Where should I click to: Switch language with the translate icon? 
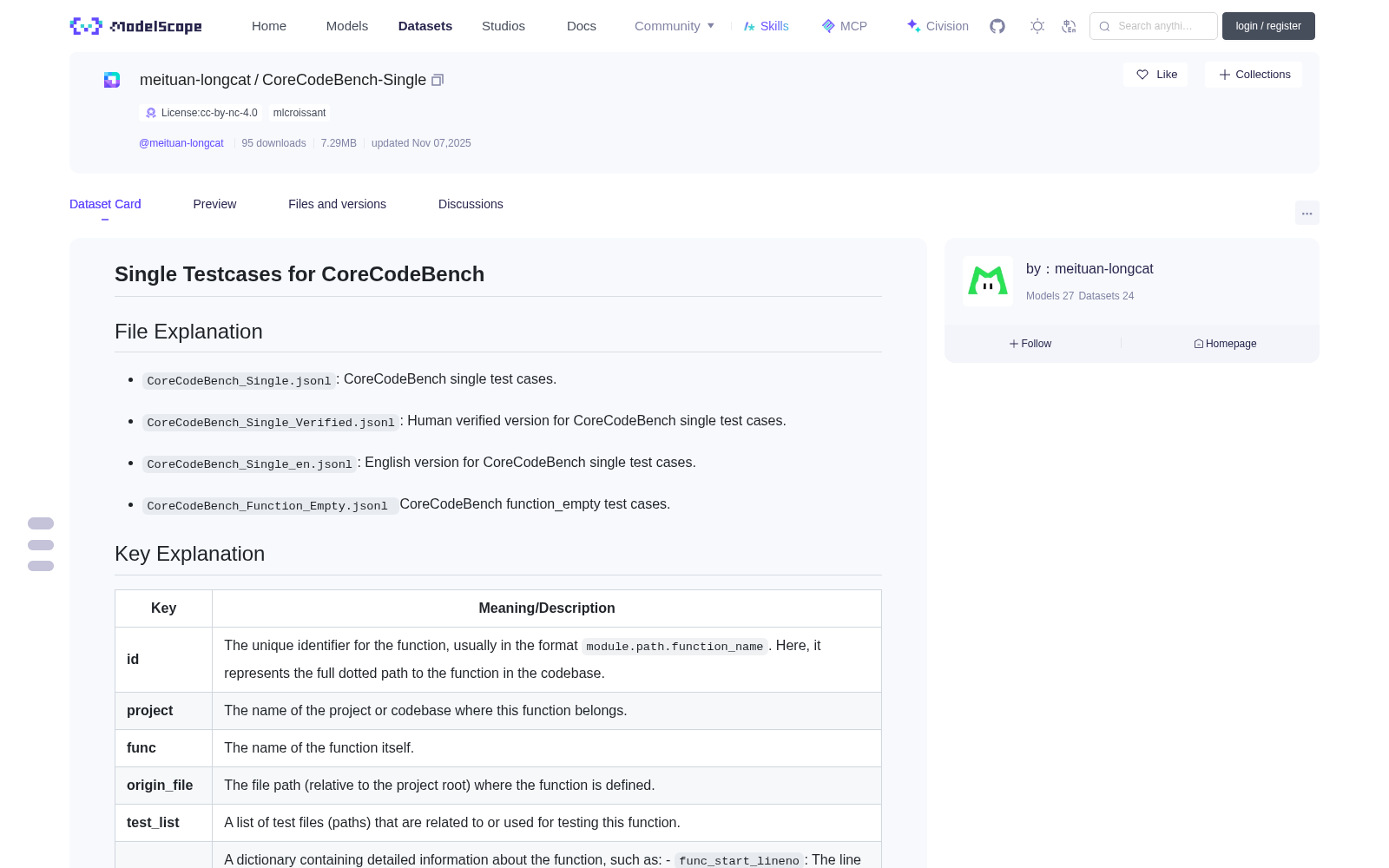point(1070,26)
